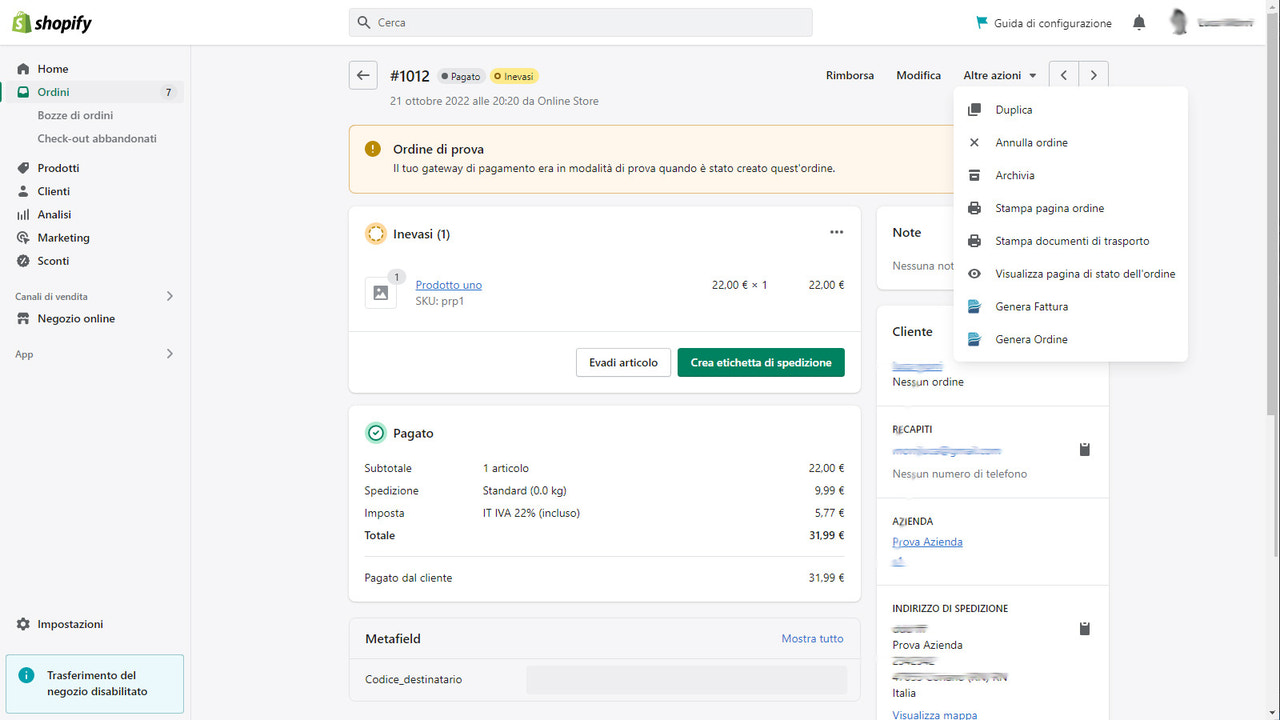
Task: Click the Negozio online store icon
Action: (23, 318)
